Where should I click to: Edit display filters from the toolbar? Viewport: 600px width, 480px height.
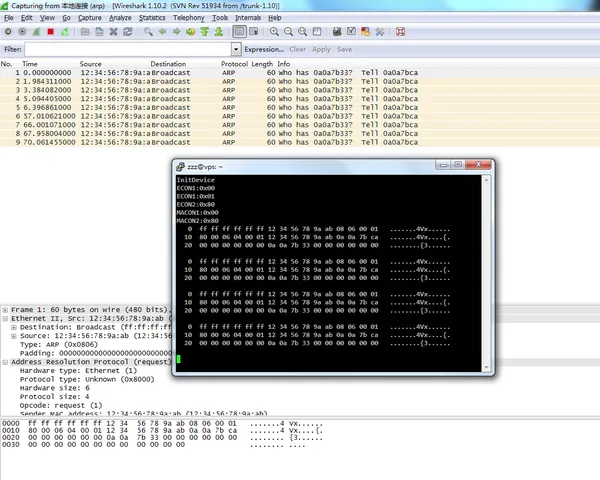(x=351, y=32)
